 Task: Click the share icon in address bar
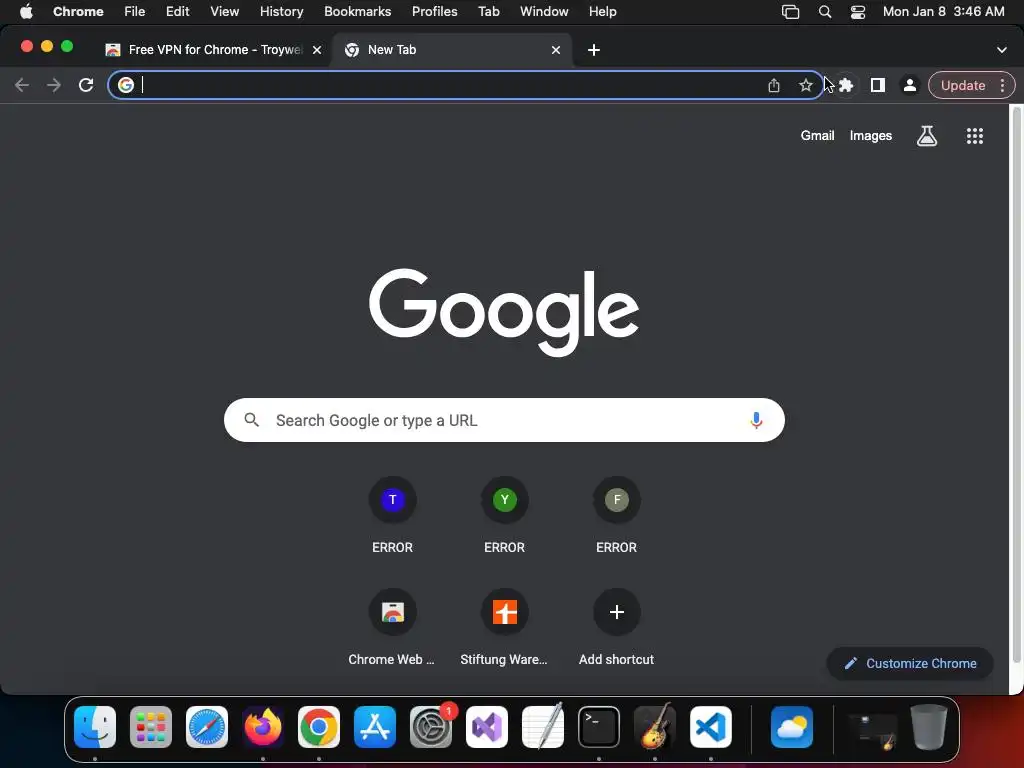[774, 85]
